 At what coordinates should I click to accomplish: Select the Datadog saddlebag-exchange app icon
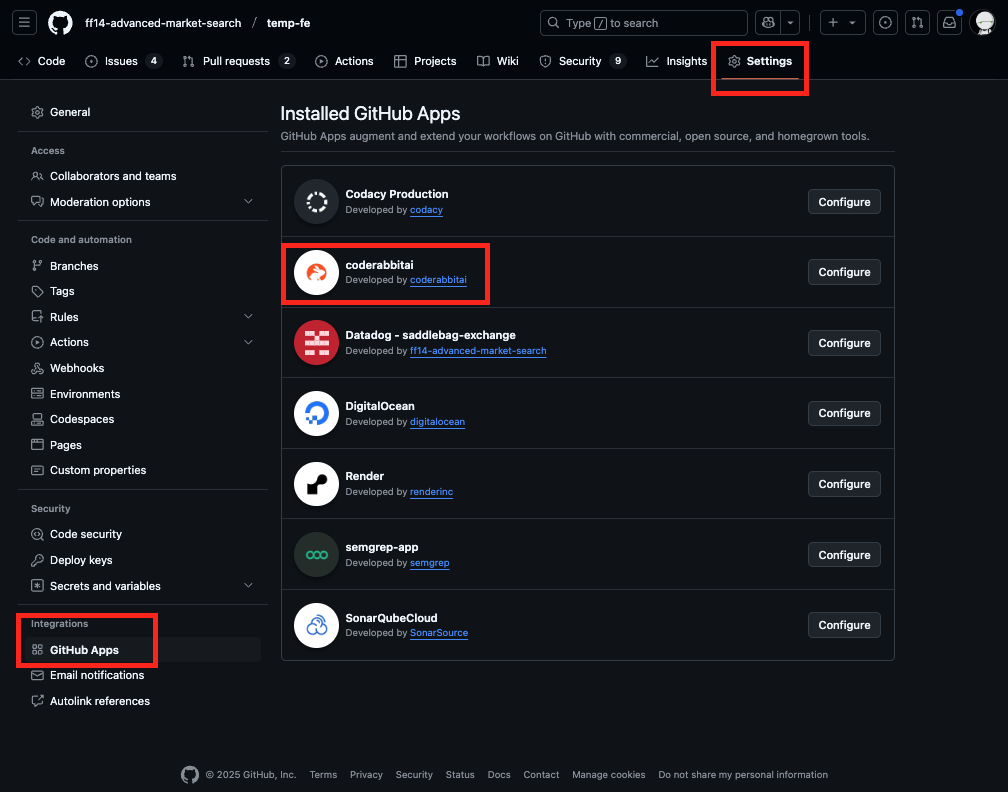click(x=316, y=342)
